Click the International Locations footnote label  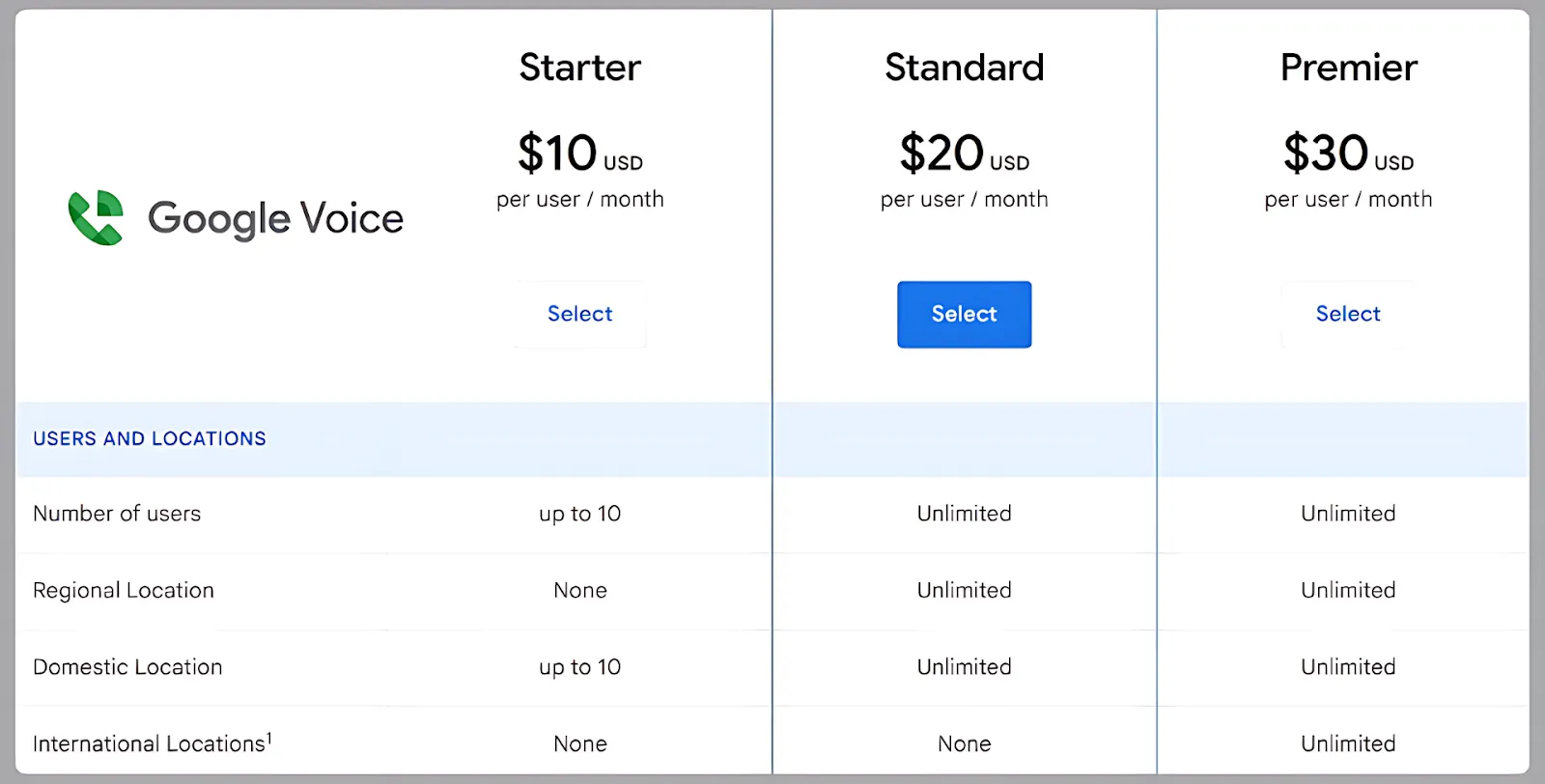[x=153, y=742]
